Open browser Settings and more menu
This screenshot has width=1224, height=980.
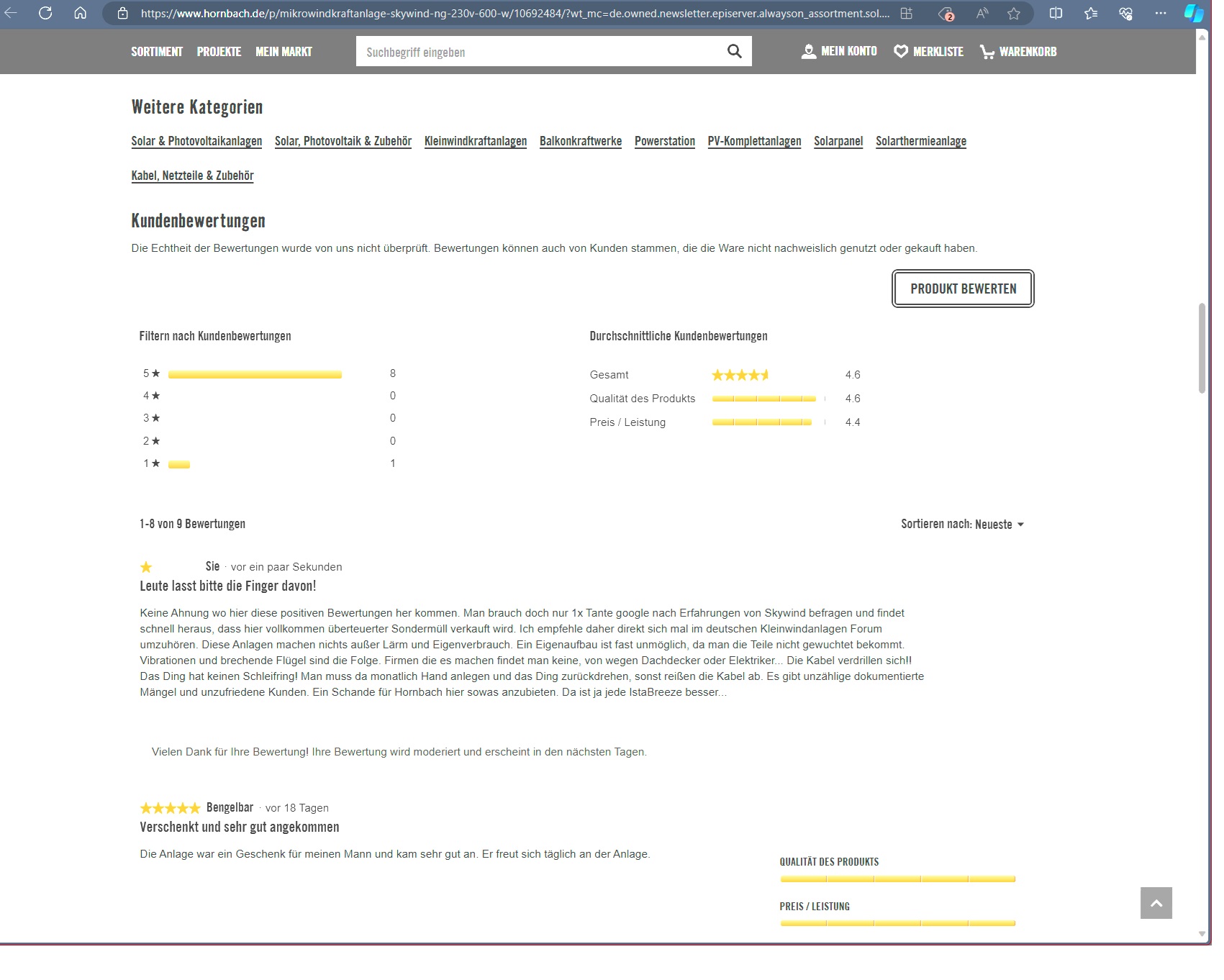coord(1160,13)
